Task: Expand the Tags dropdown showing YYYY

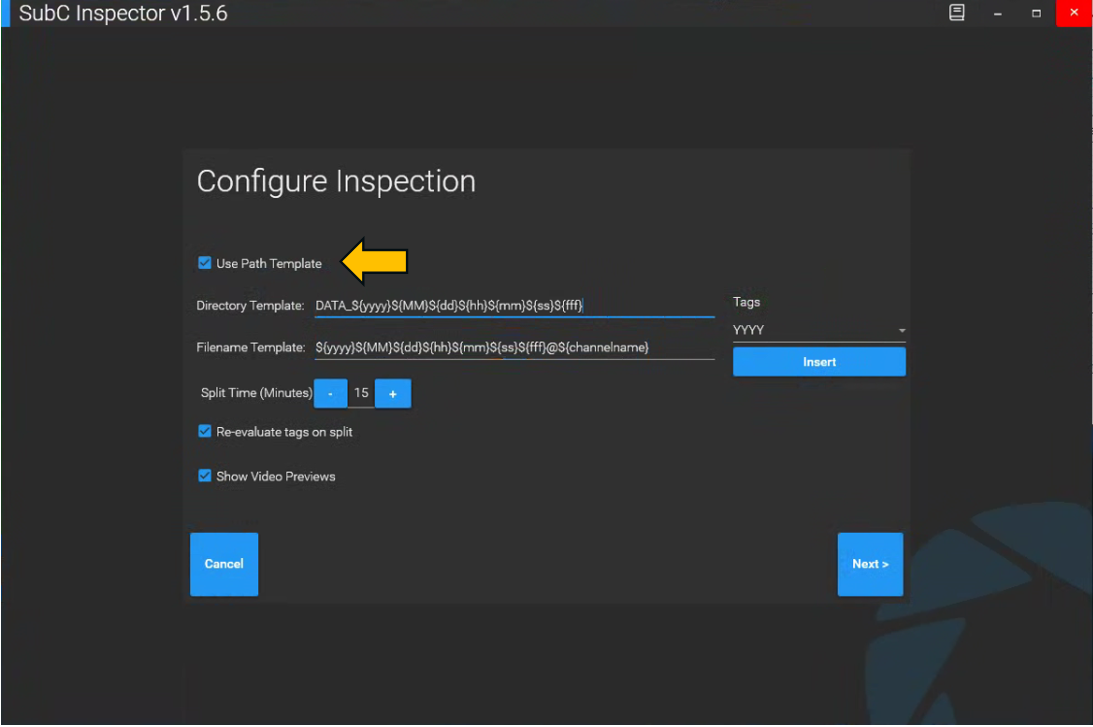Action: tap(818, 330)
